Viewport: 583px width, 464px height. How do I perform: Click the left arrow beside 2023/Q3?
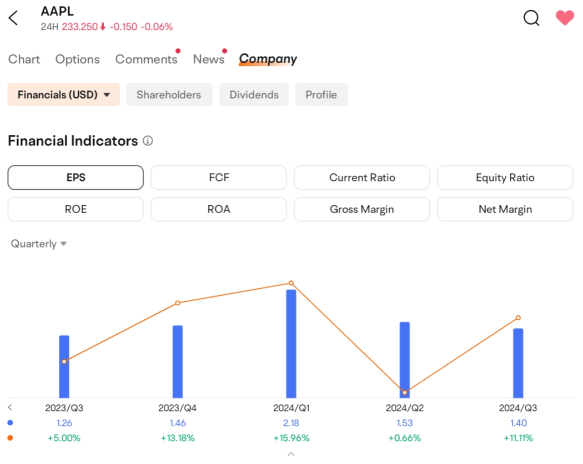click(x=10, y=407)
